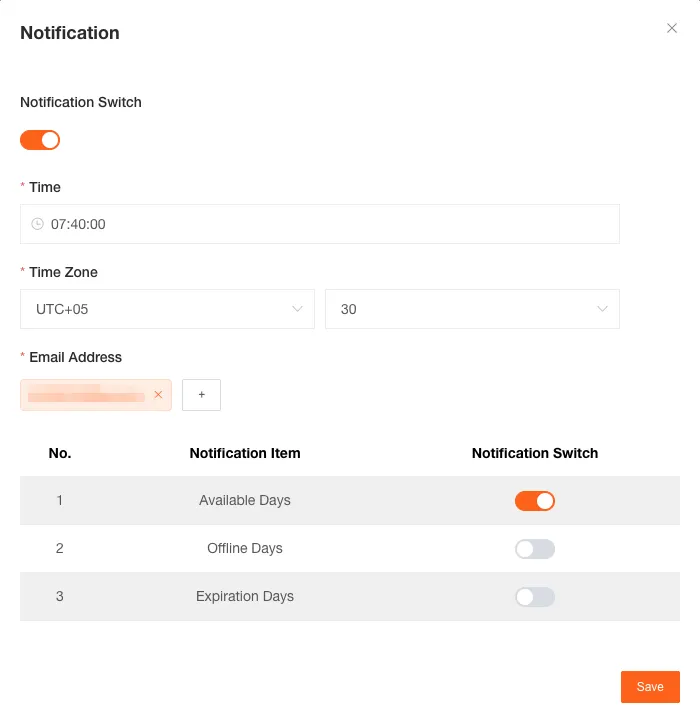Click the Offline Days row label
Image resolution: width=700 pixels, height=721 pixels.
[x=245, y=548]
